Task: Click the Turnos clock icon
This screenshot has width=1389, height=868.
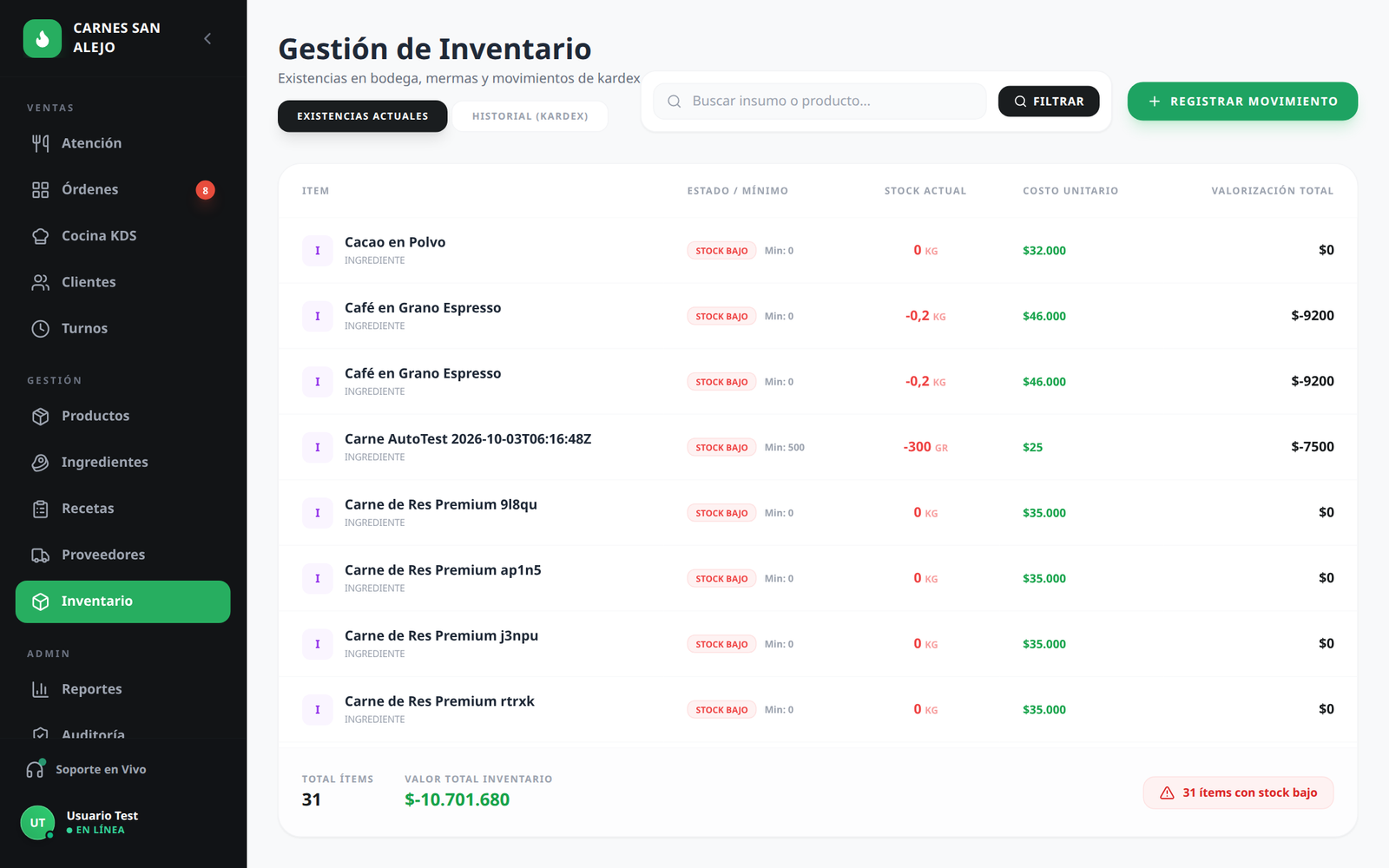Action: coord(41,328)
